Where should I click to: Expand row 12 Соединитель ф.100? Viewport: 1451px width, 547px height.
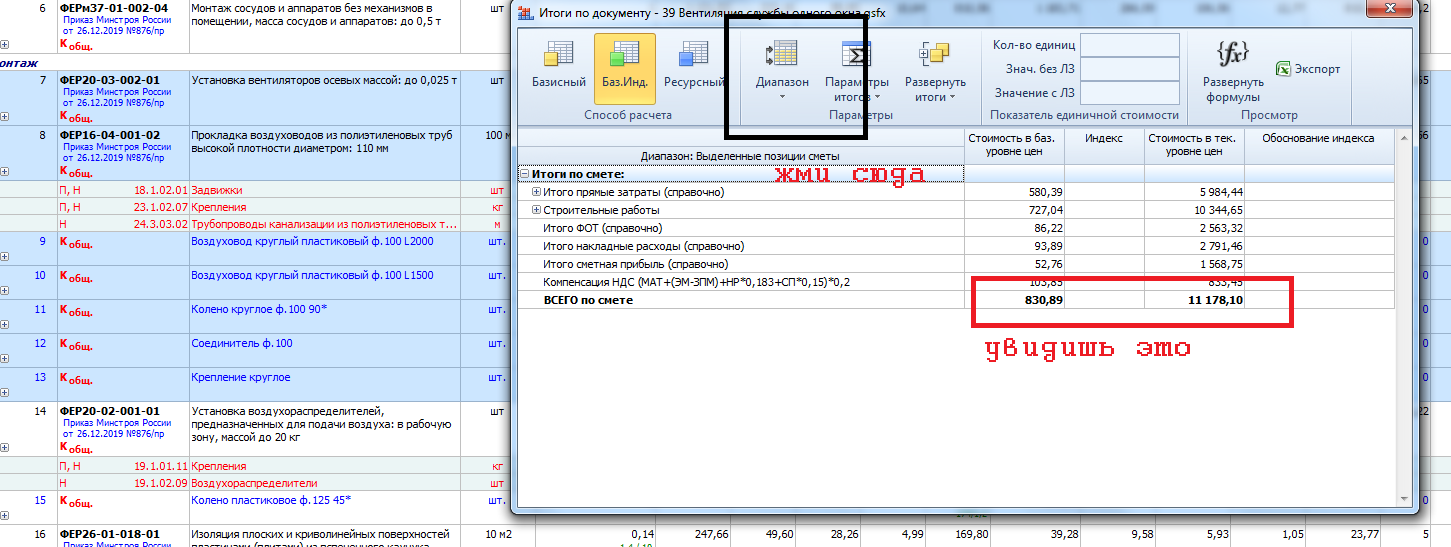5,359
